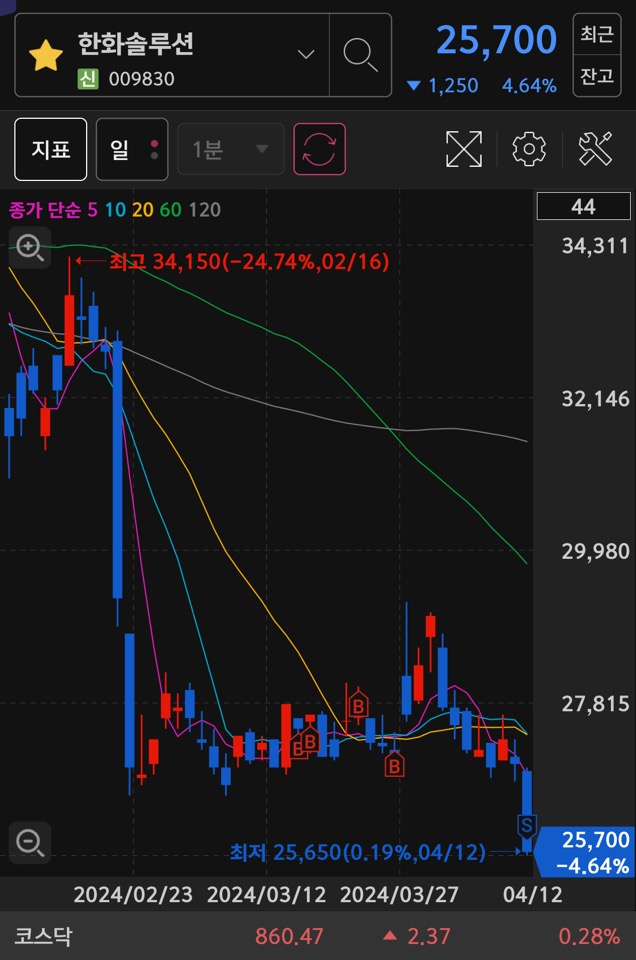Click the date label 2024/03/27
636x960 pixels.
pos(399,894)
